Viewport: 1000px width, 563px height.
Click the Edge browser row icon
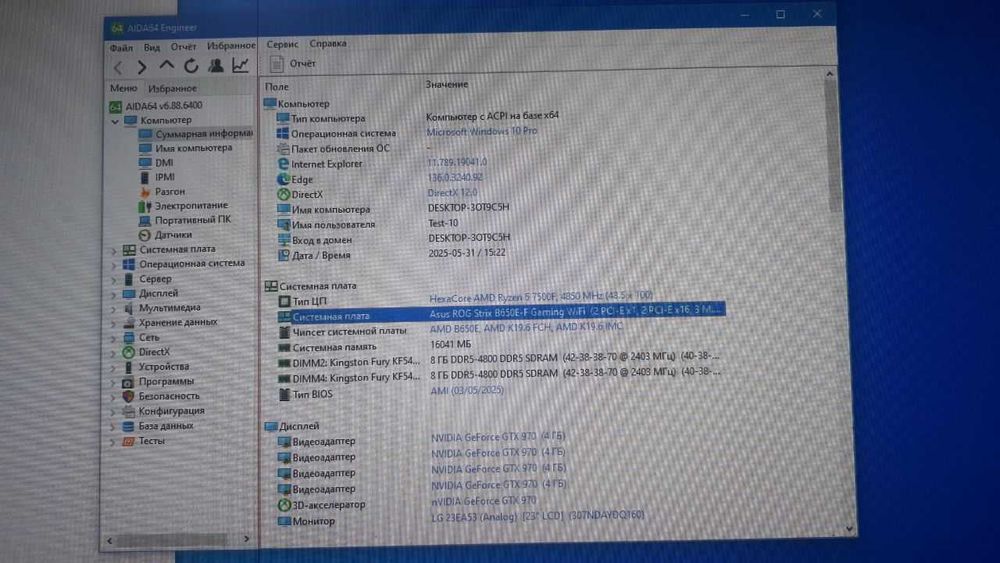pyautogui.click(x=283, y=179)
